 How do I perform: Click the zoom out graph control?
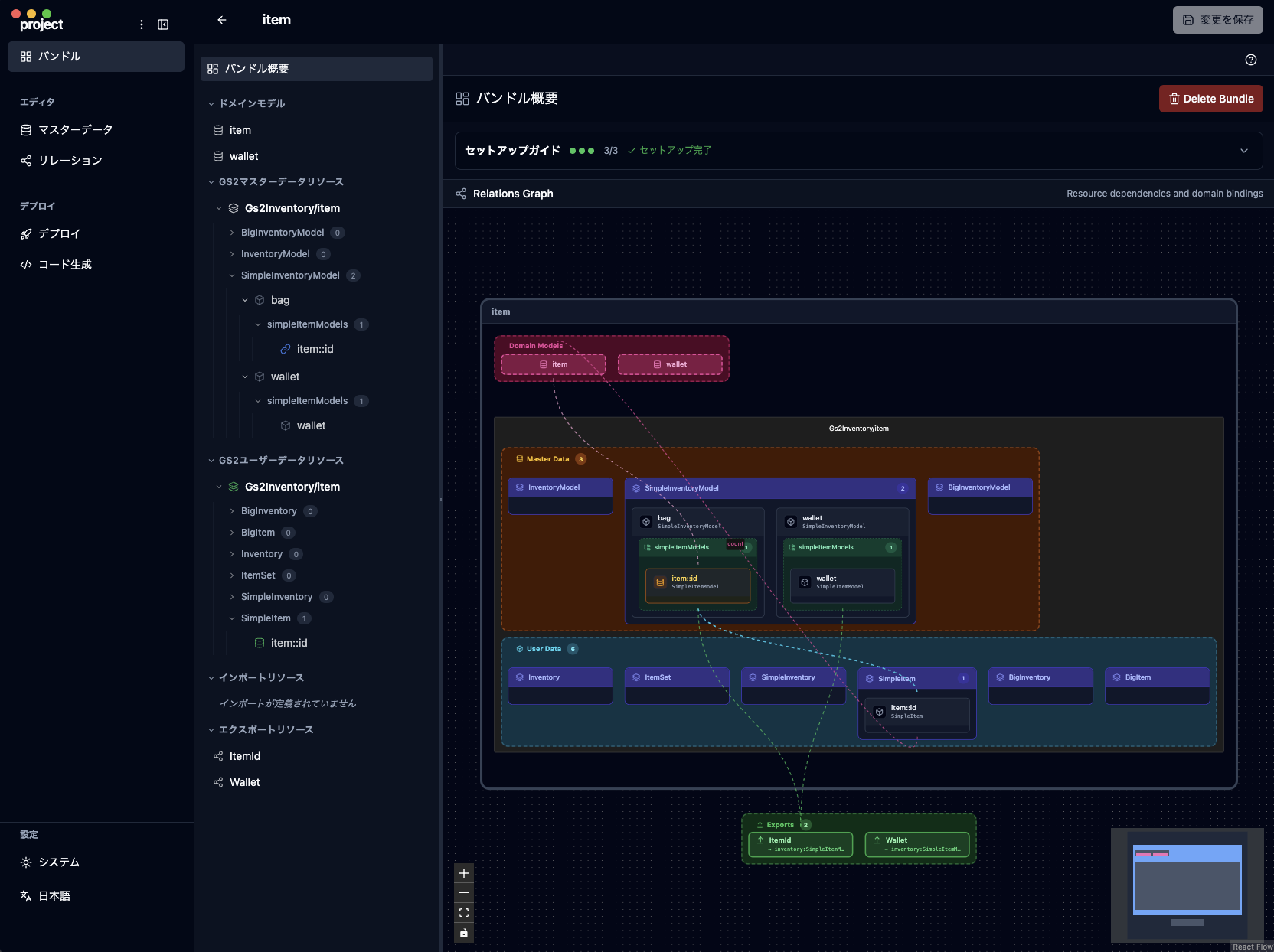click(463, 893)
